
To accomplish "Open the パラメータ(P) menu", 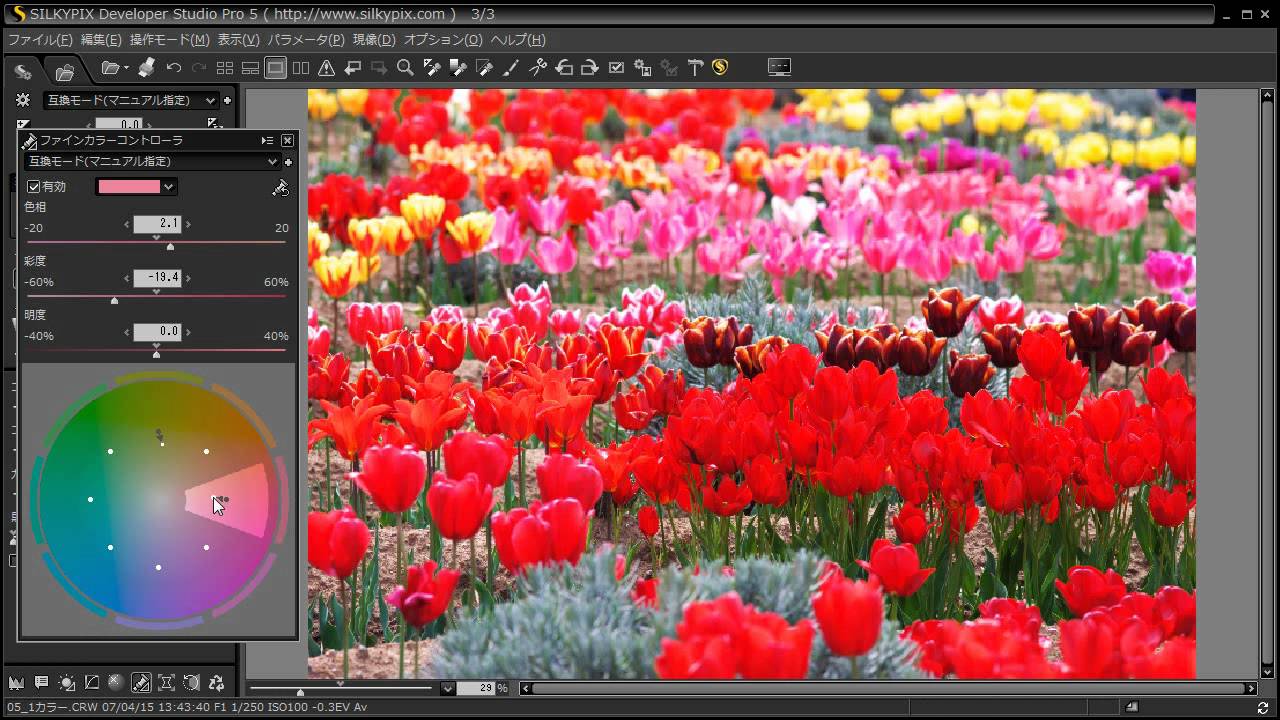I will [306, 40].
